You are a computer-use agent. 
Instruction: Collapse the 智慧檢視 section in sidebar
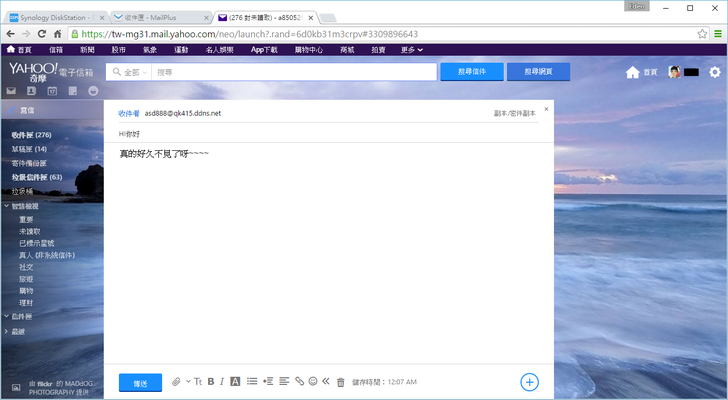[6, 206]
